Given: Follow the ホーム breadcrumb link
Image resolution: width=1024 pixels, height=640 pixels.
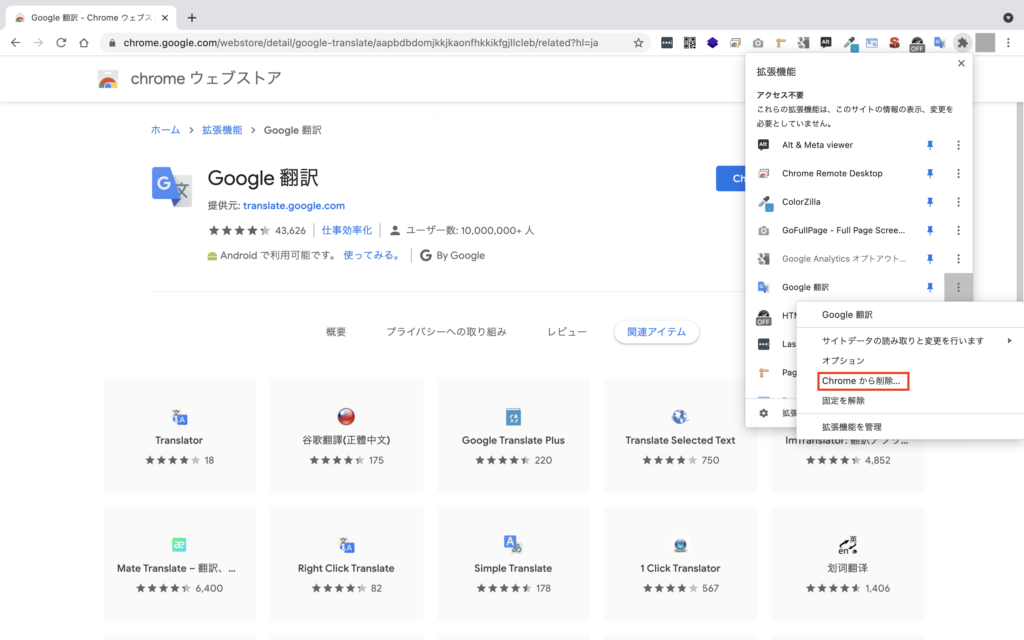Looking at the screenshot, I should (x=165, y=130).
